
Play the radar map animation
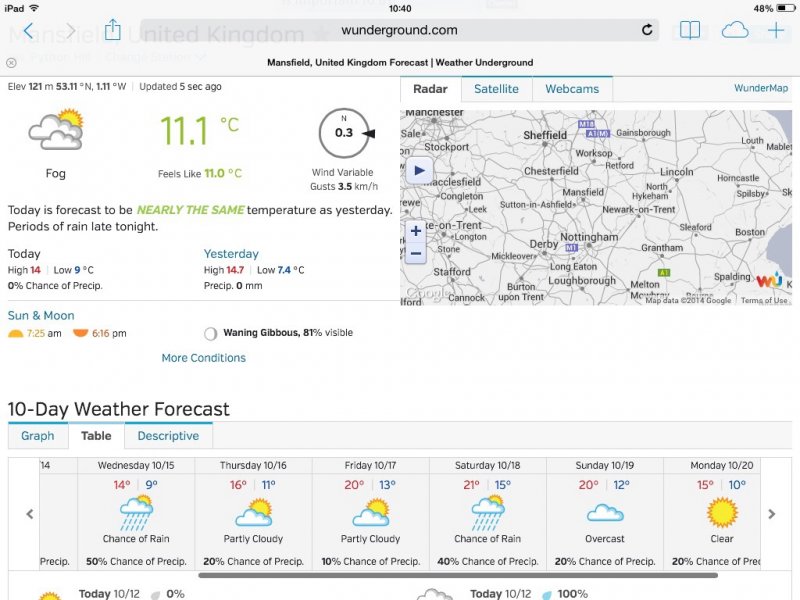click(x=419, y=170)
